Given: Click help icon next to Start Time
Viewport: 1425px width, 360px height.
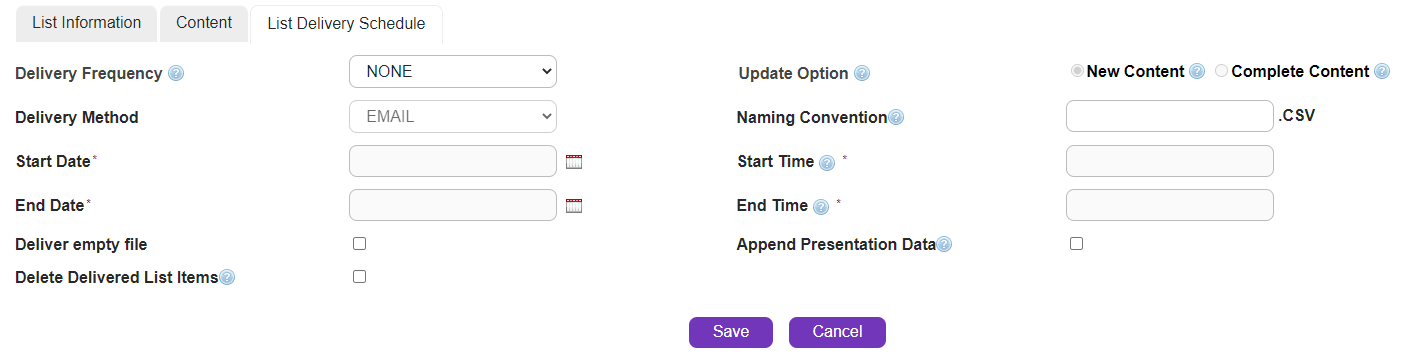Looking at the screenshot, I should [827, 163].
